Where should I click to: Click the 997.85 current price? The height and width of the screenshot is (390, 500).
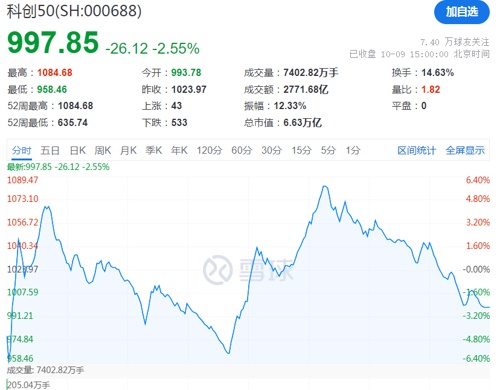(x=53, y=43)
